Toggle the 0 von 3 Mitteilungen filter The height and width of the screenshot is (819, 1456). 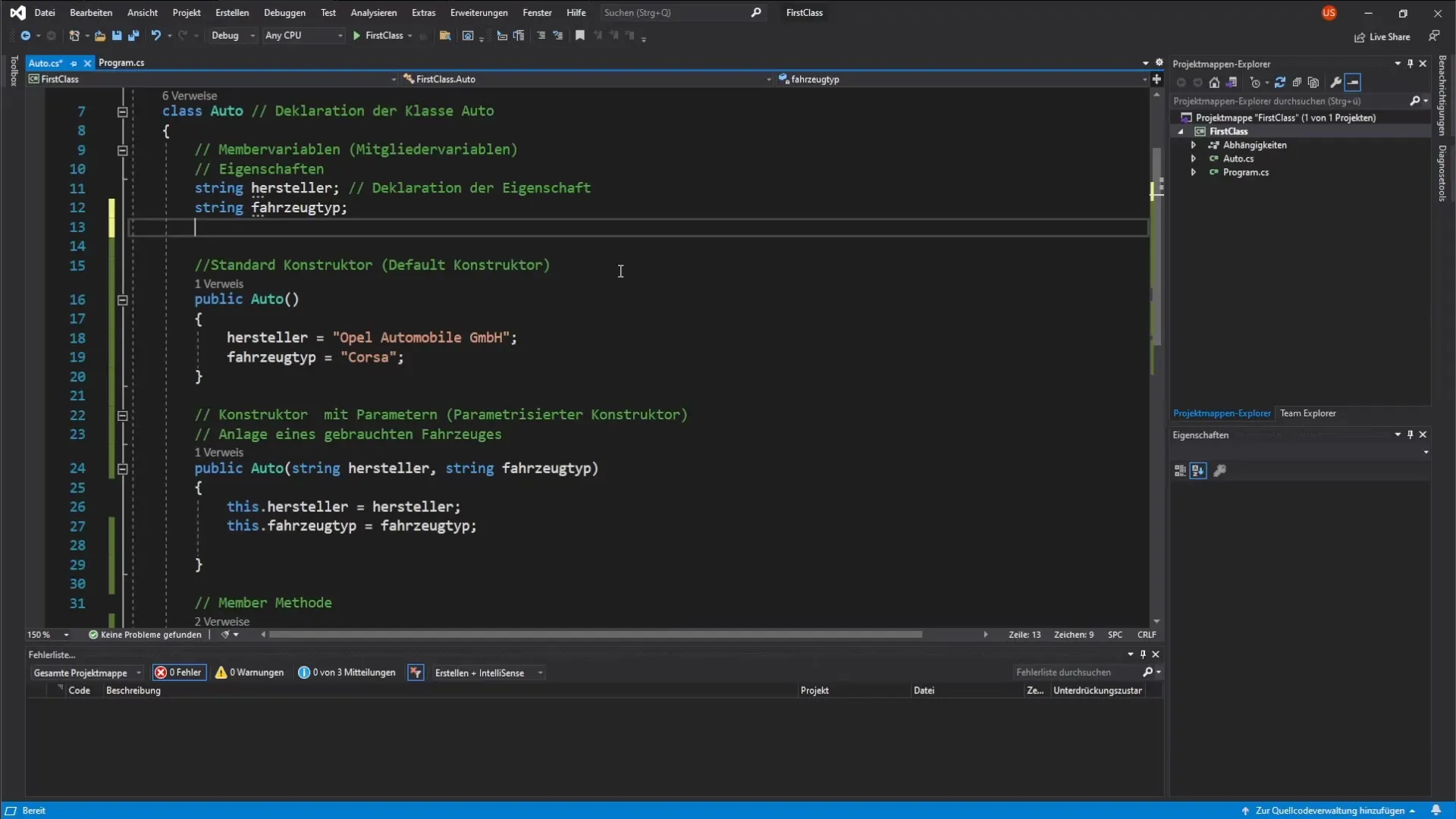tap(347, 673)
